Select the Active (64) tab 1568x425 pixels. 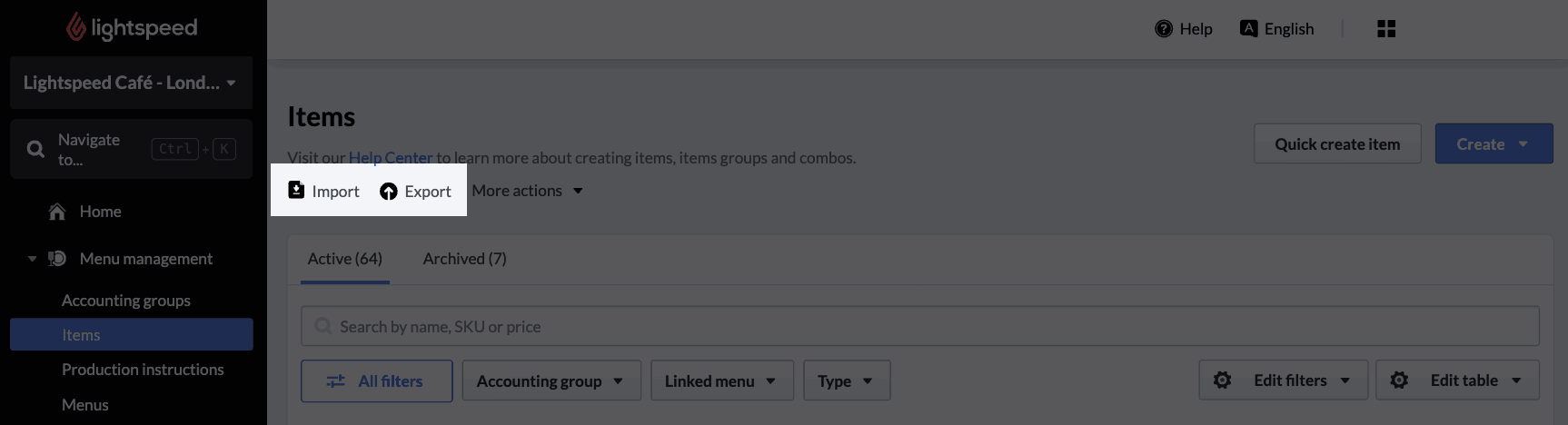345,259
